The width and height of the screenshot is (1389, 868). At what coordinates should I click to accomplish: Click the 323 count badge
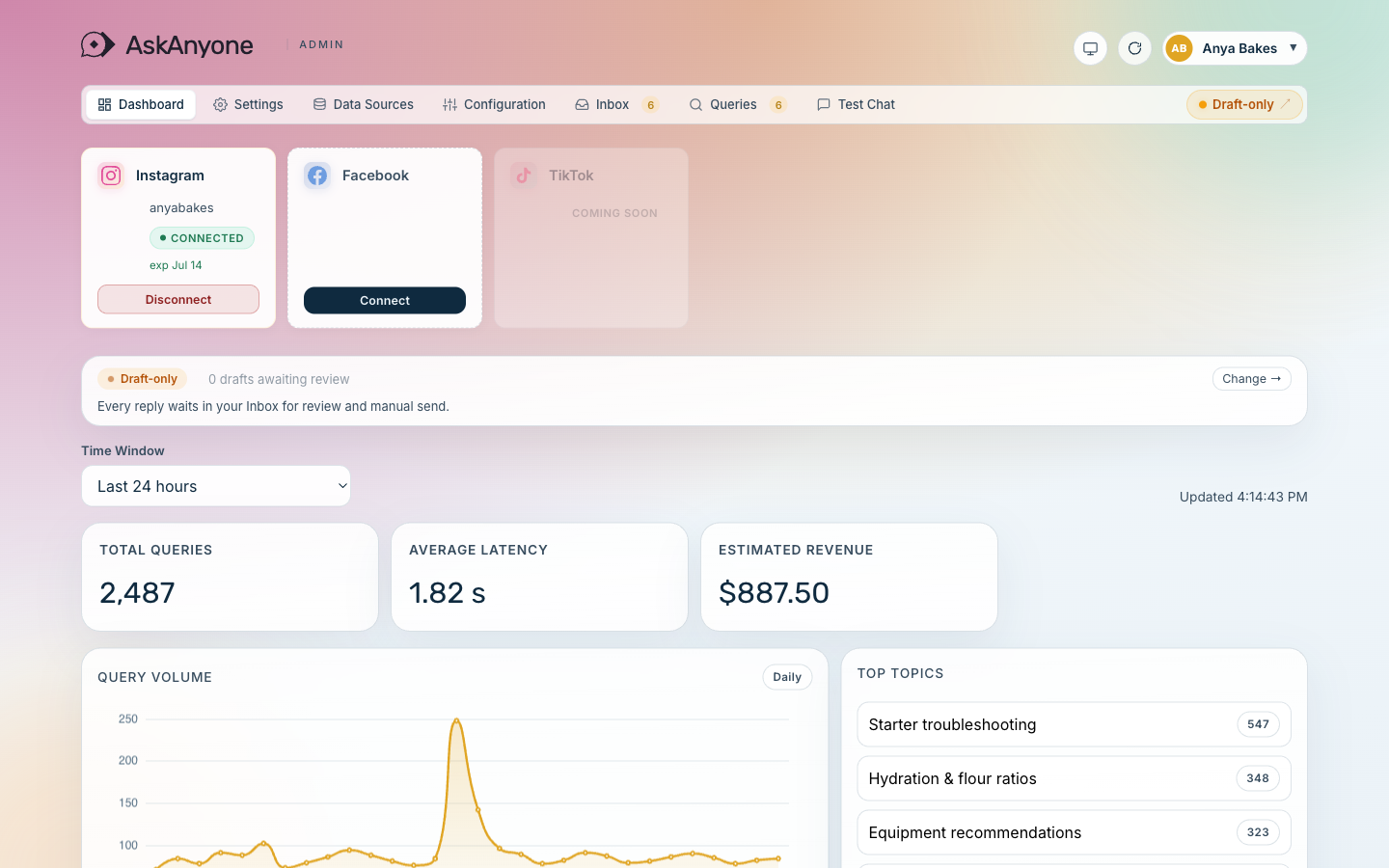coord(1258,832)
